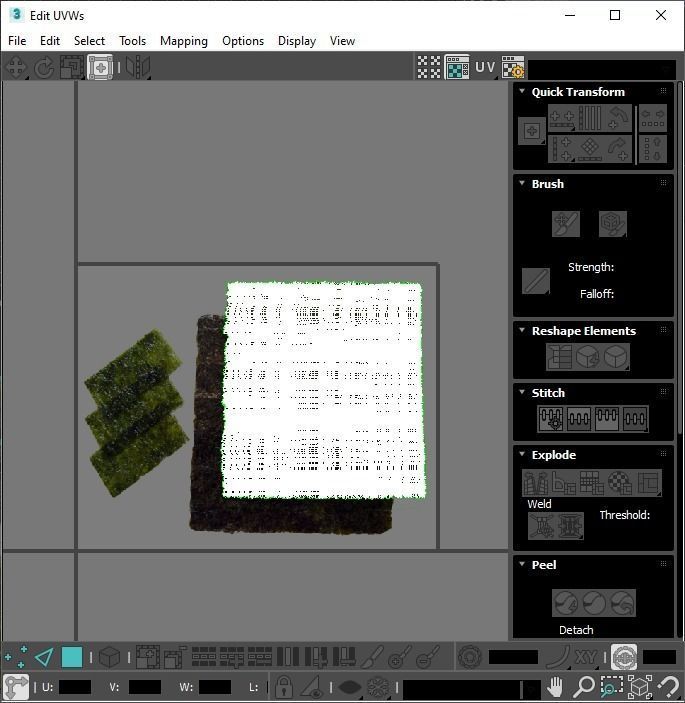Enable Edge sub-object mode
Screen dimensions: 685x703
click(44, 657)
